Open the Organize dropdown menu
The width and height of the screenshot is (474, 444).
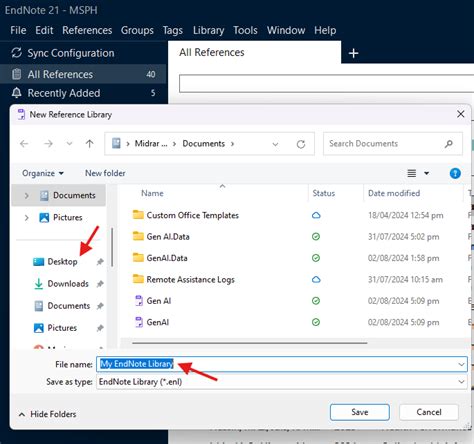tap(43, 173)
